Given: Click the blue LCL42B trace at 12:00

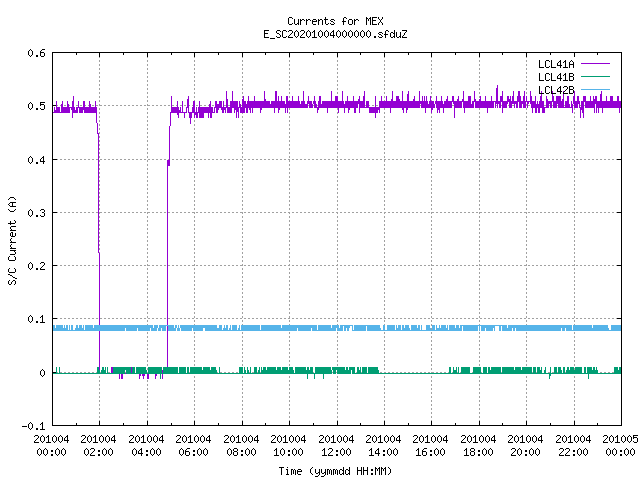Looking at the screenshot, I should pos(338,328).
